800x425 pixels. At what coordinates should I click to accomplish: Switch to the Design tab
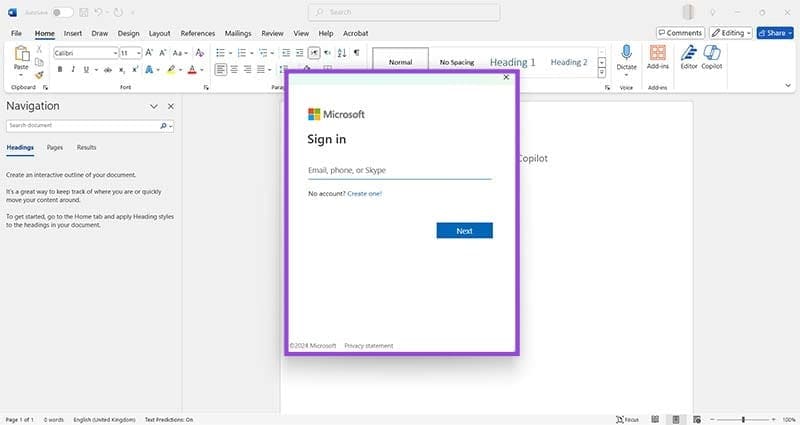[129, 33]
